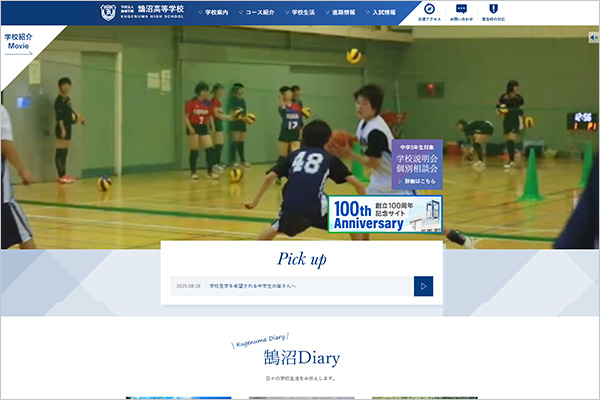Open the 100th Anniversary site banner

(386, 215)
